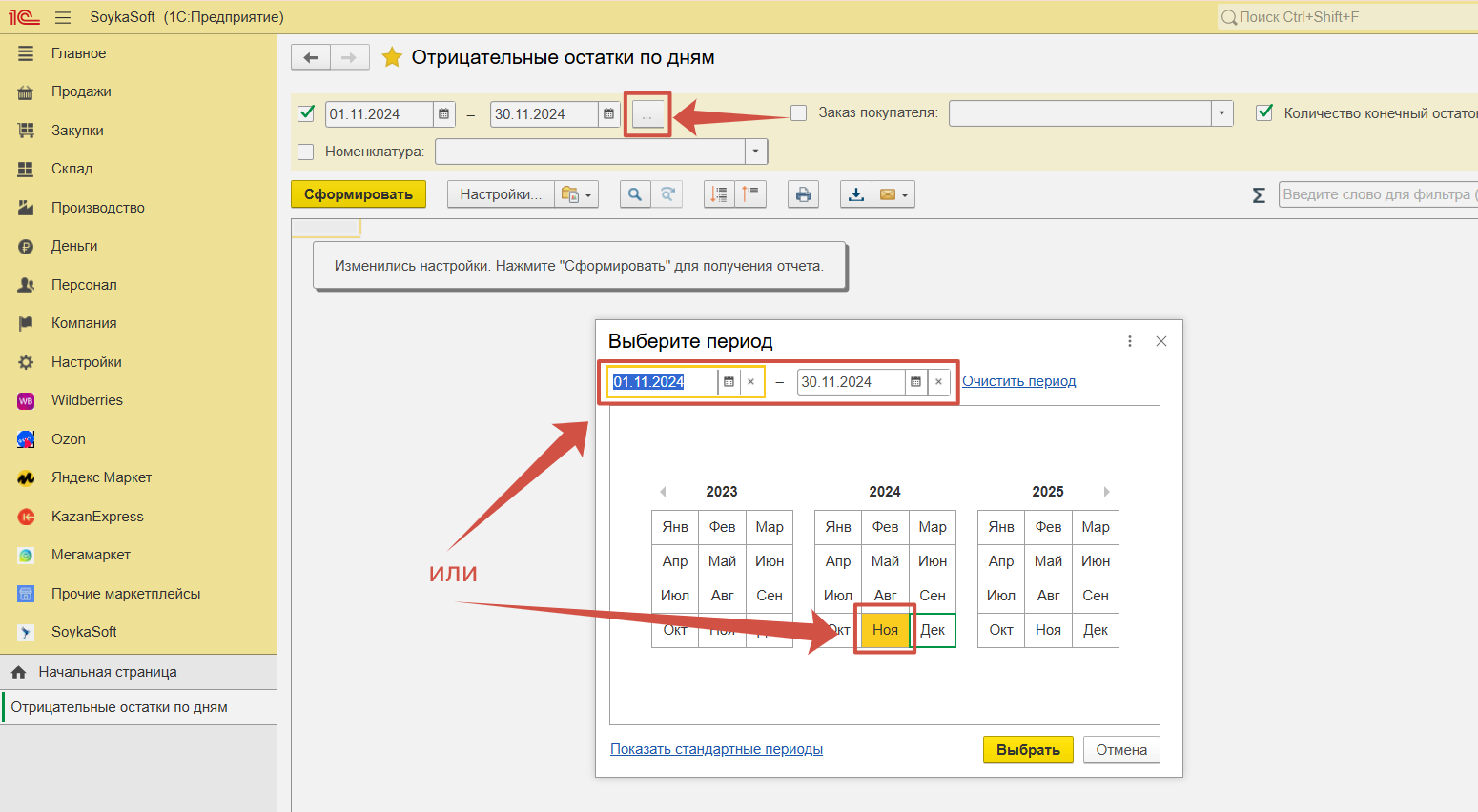
Task: Toggle Количество конечный остаток checkbox
Action: (1264, 113)
